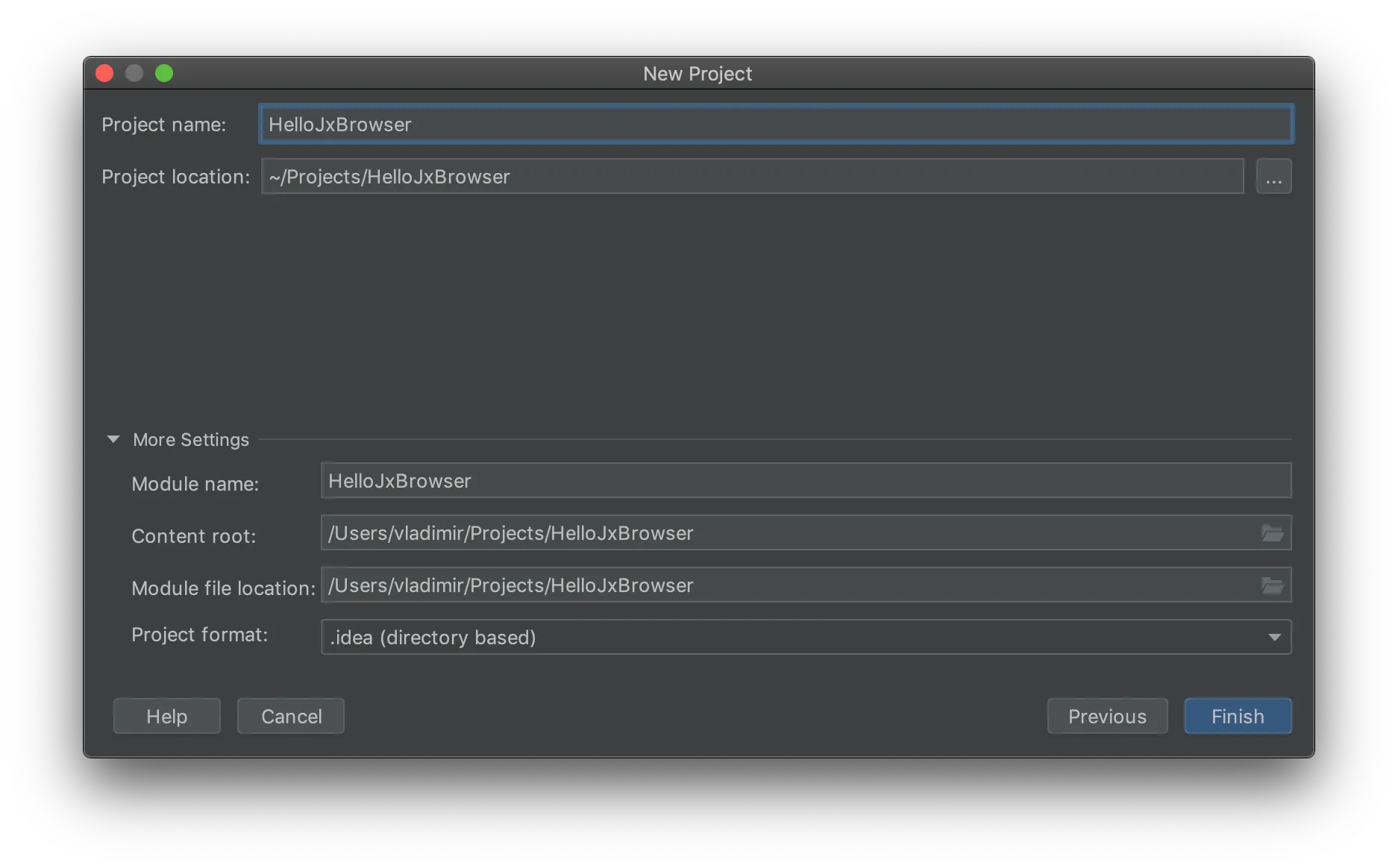Screen dimensions: 1398x868
Task: Select the 'Module file location:' label
Action: [x=224, y=588]
